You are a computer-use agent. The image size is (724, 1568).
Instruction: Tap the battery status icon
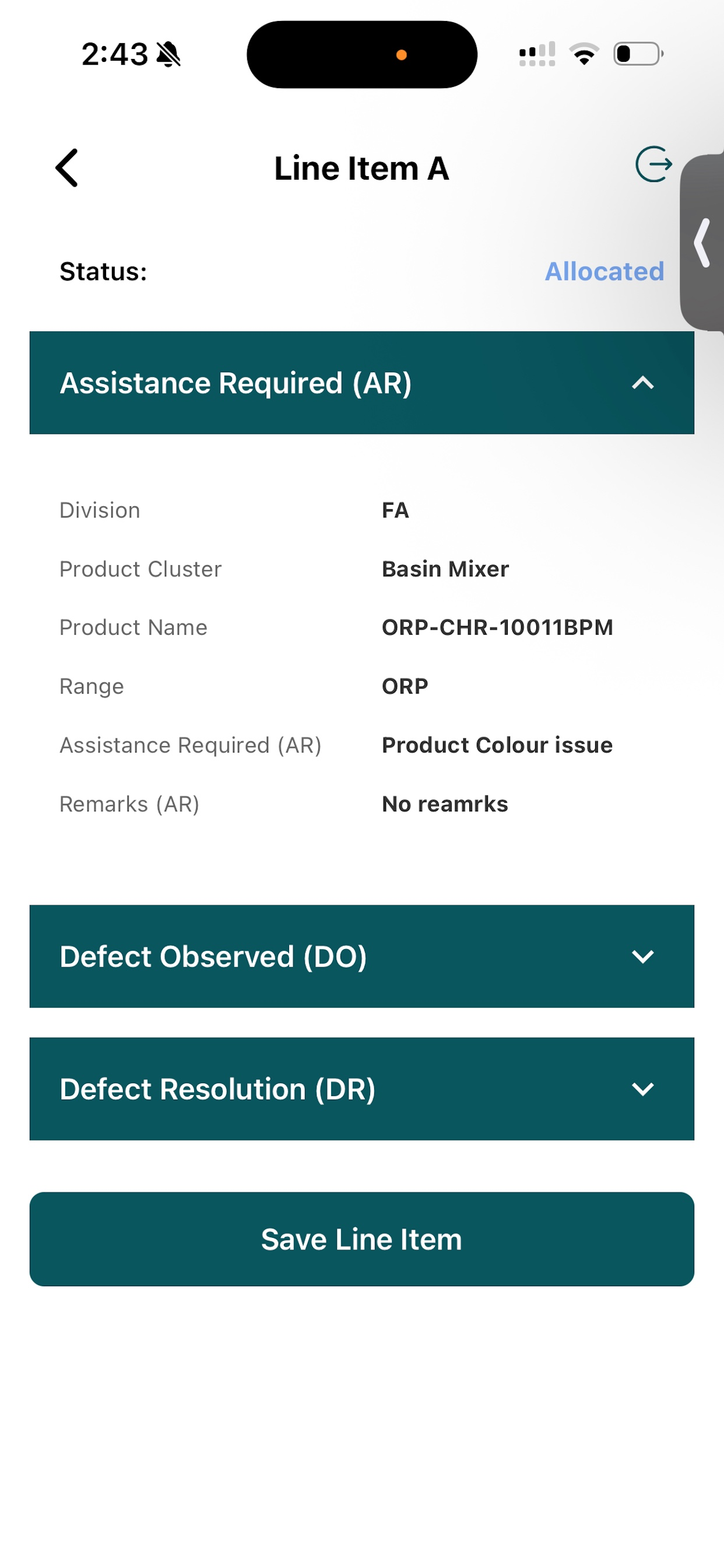point(638,54)
